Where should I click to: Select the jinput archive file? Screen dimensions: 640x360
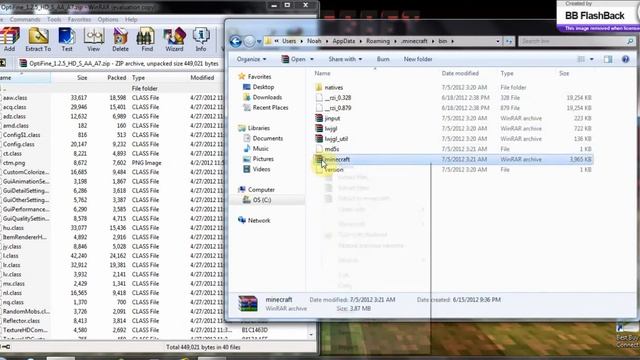pos(328,118)
